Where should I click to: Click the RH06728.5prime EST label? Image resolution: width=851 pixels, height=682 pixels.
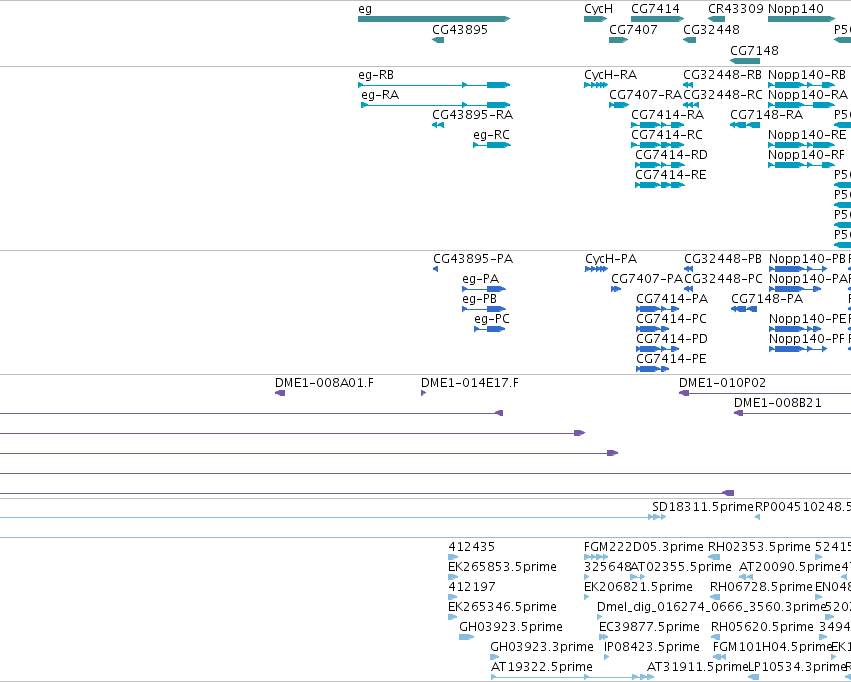click(761, 587)
